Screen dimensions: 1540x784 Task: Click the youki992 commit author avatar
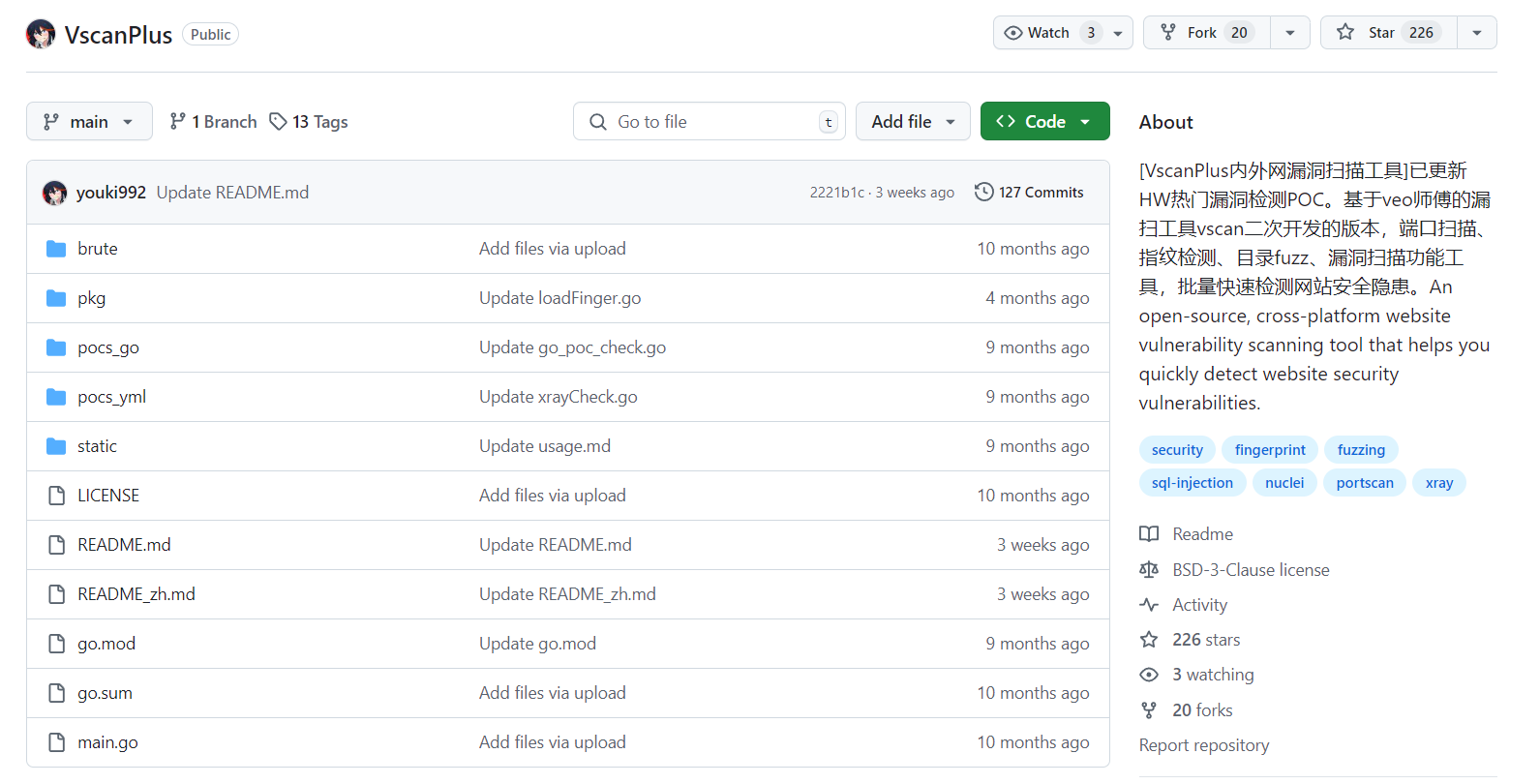pos(54,193)
